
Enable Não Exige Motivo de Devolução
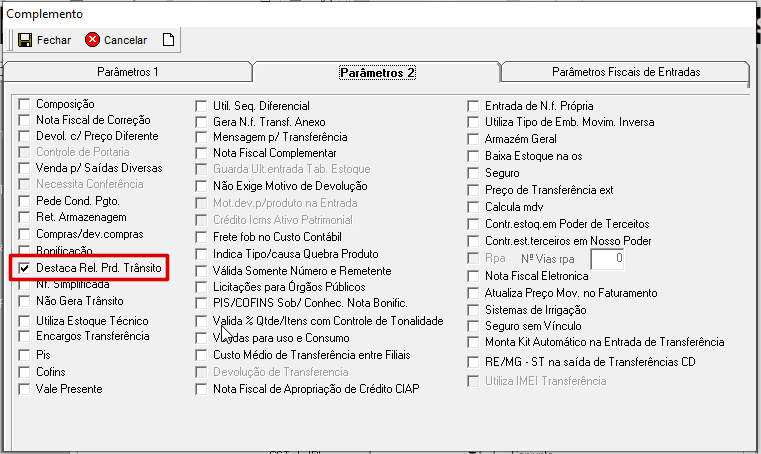(201, 186)
